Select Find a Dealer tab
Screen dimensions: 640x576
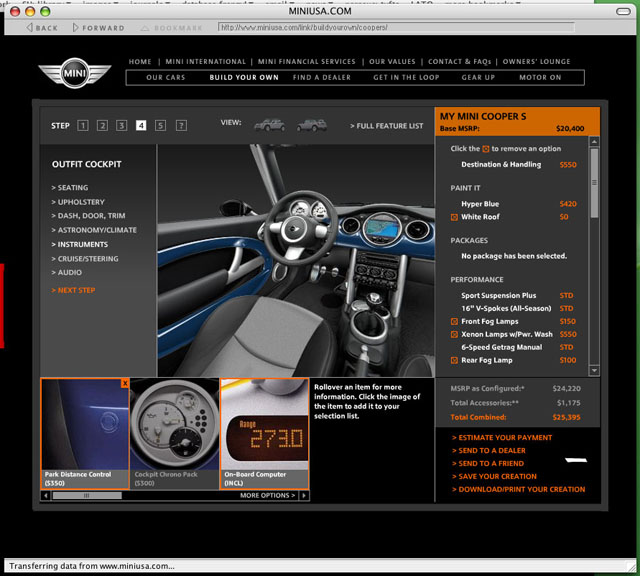(x=322, y=78)
